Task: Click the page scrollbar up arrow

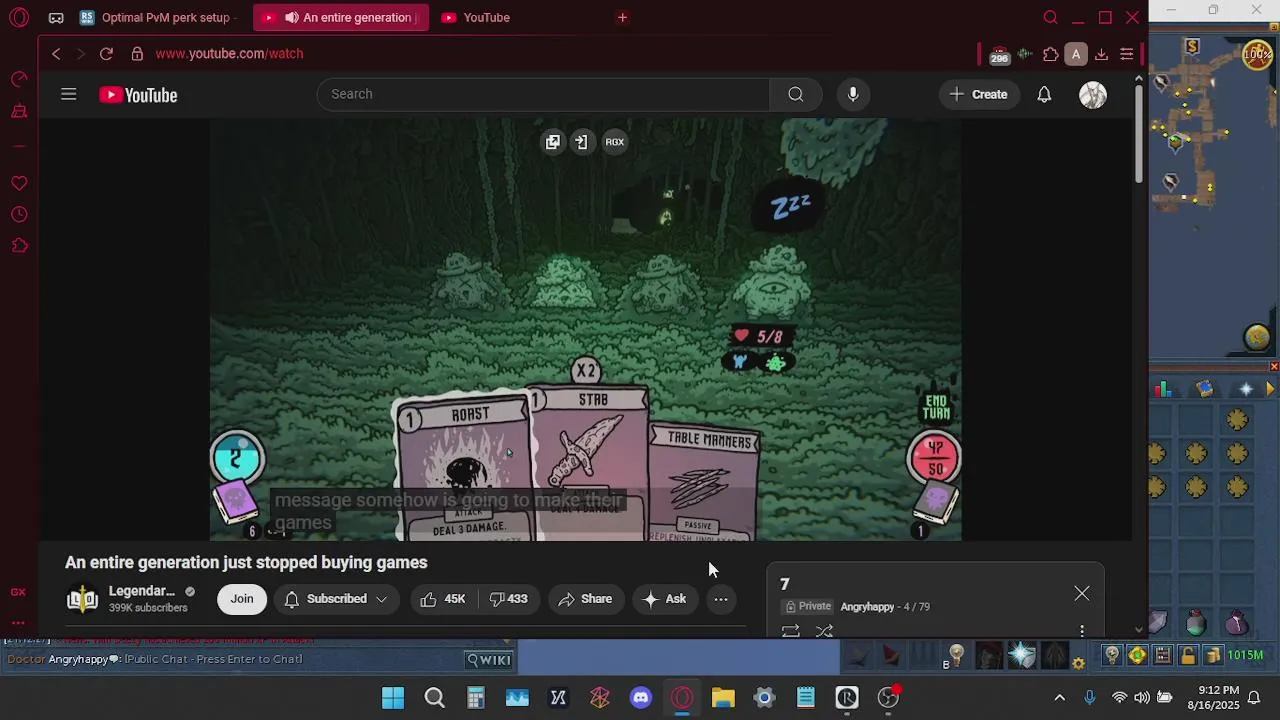Action: point(1138,78)
